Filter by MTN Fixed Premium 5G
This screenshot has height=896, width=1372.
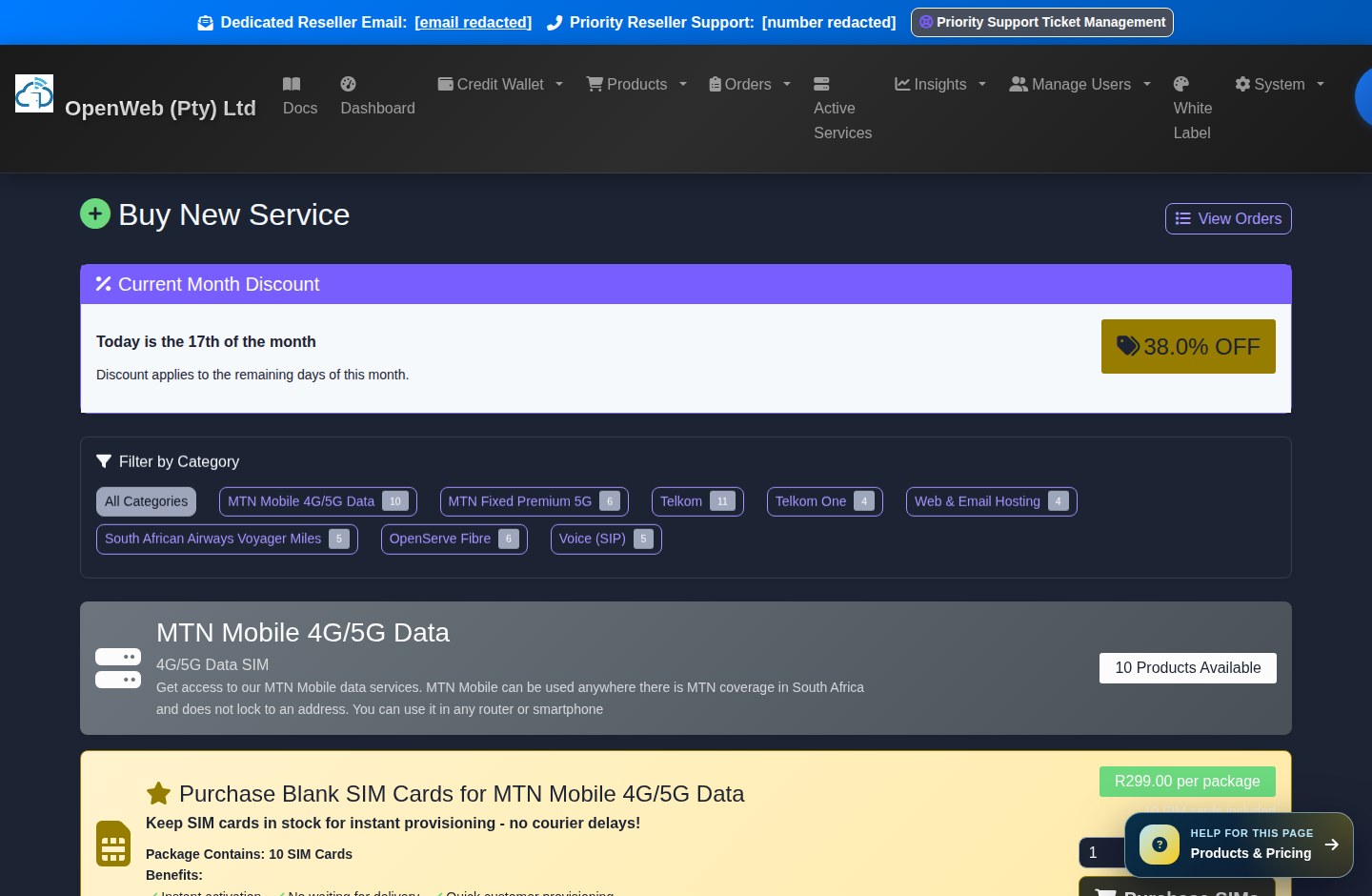pos(534,501)
